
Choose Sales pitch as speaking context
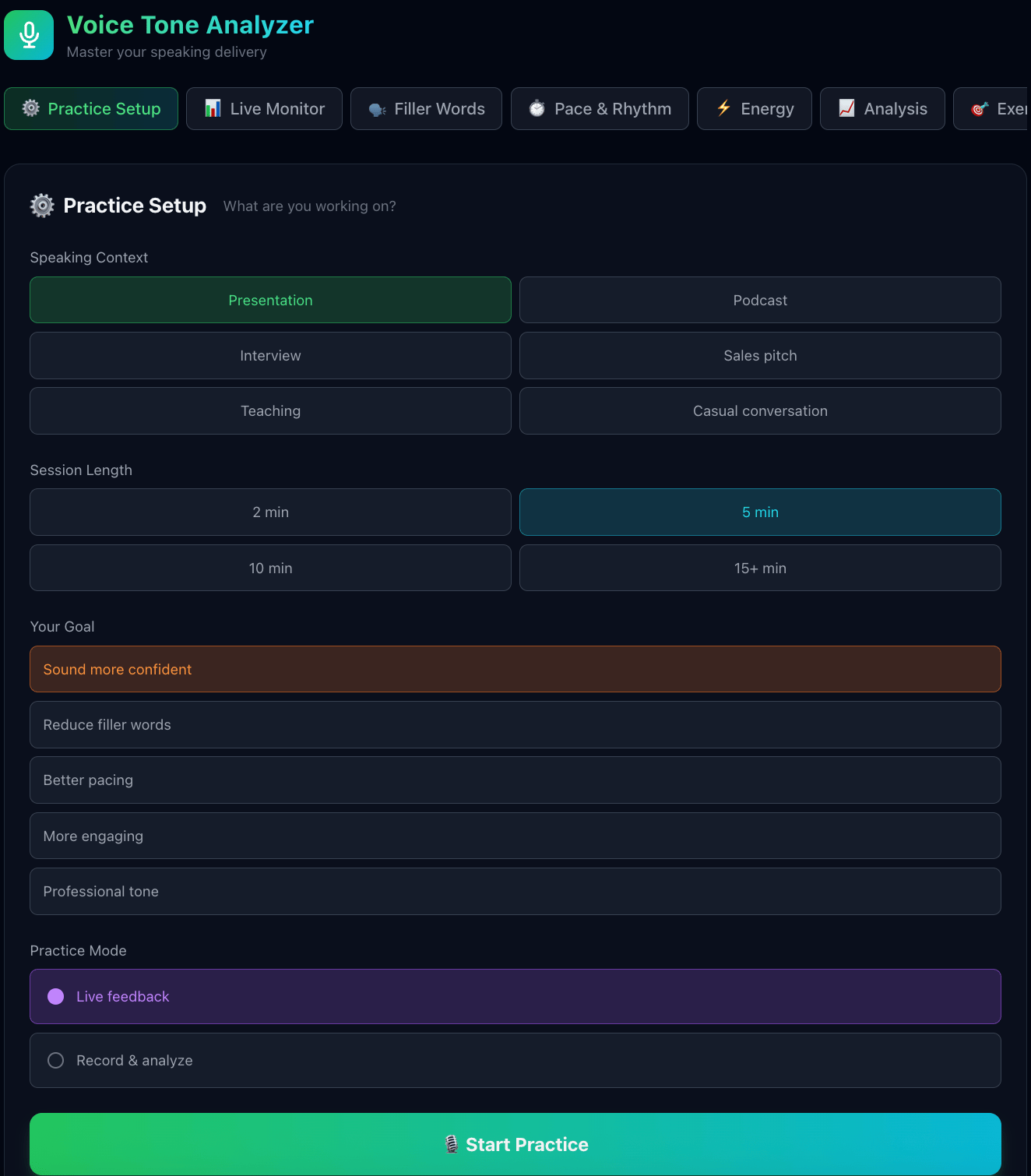[760, 356]
